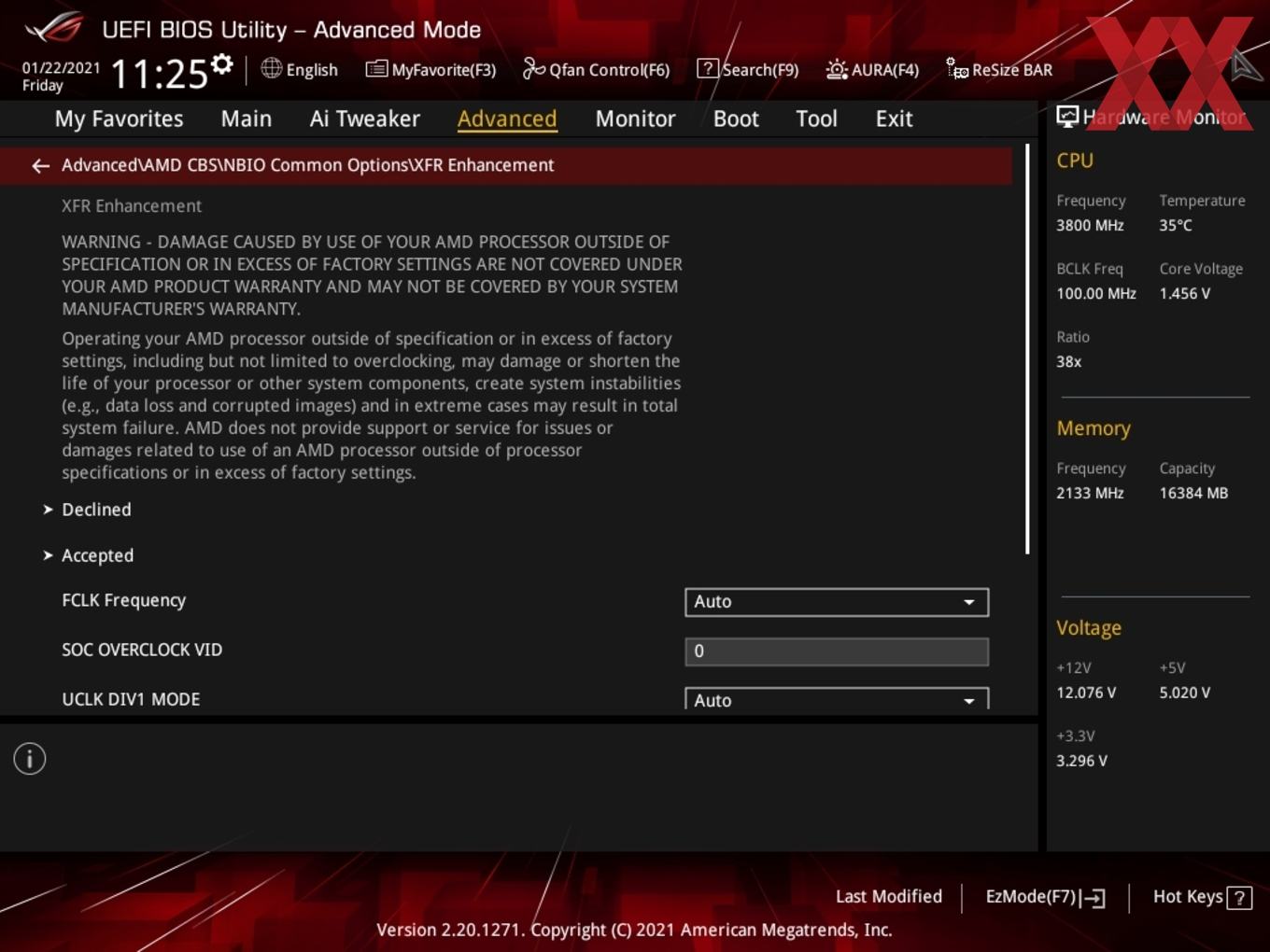This screenshot has width=1270, height=952.
Task: Click the Voltage section heading
Action: 1089,628
